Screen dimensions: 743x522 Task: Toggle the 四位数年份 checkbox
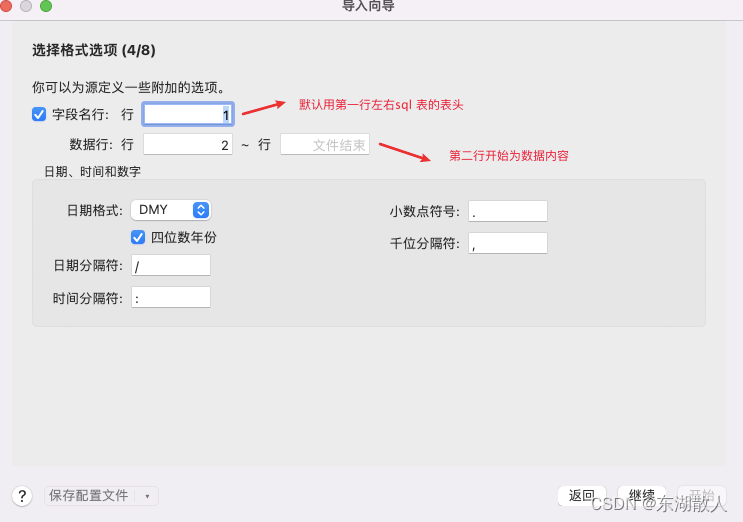[138, 237]
